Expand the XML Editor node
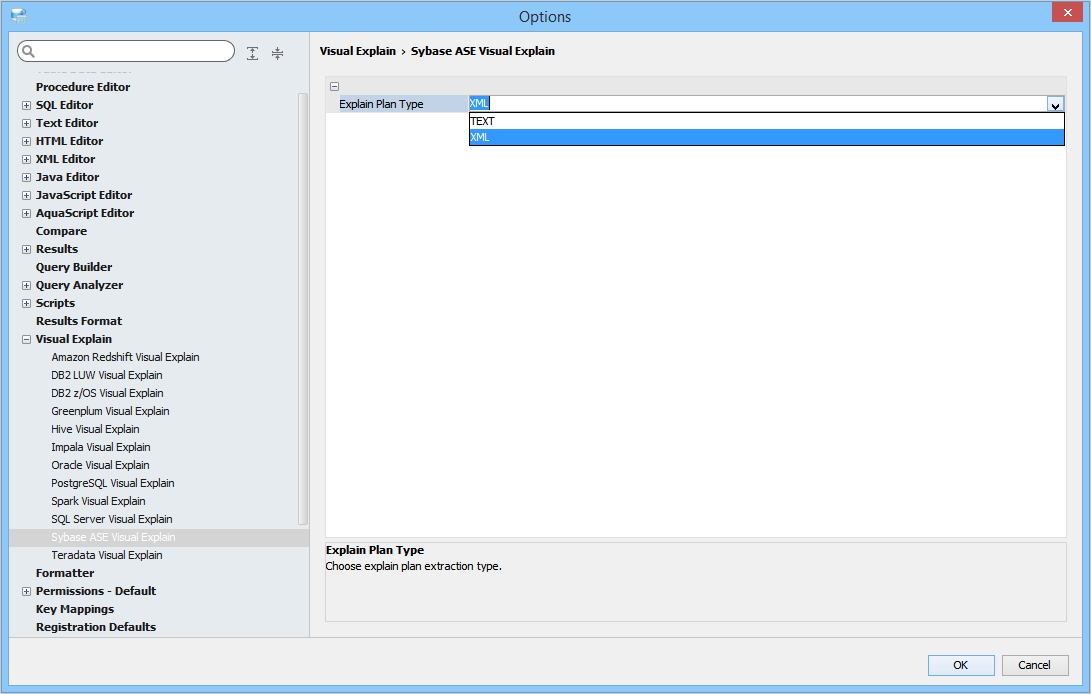The image size is (1091, 694). 26,159
